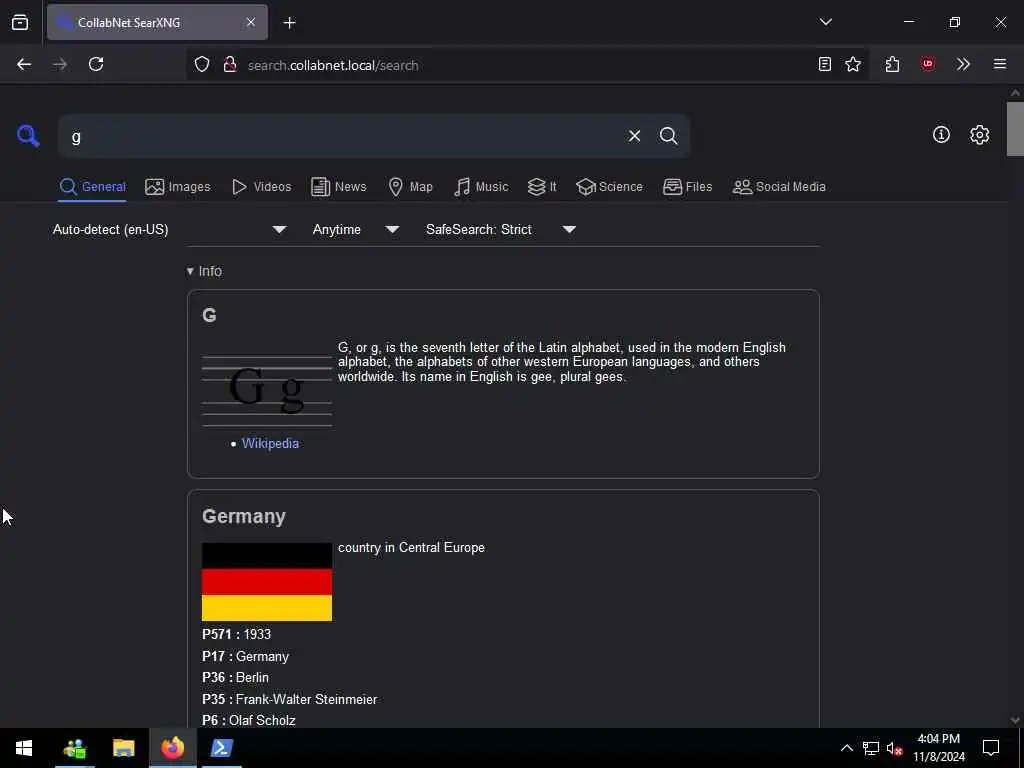Click the 'P36 : Berlin' entry
This screenshot has height=768, width=1024.
[x=235, y=677]
